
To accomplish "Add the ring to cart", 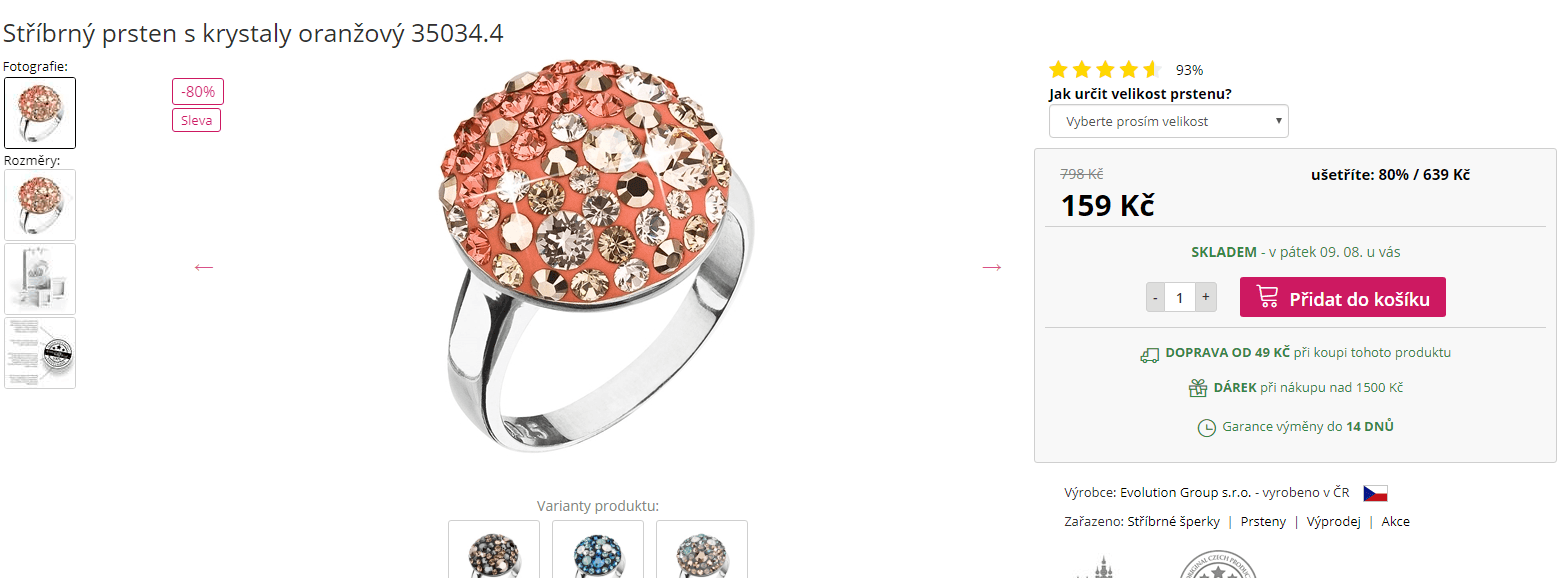I will (x=1342, y=297).
